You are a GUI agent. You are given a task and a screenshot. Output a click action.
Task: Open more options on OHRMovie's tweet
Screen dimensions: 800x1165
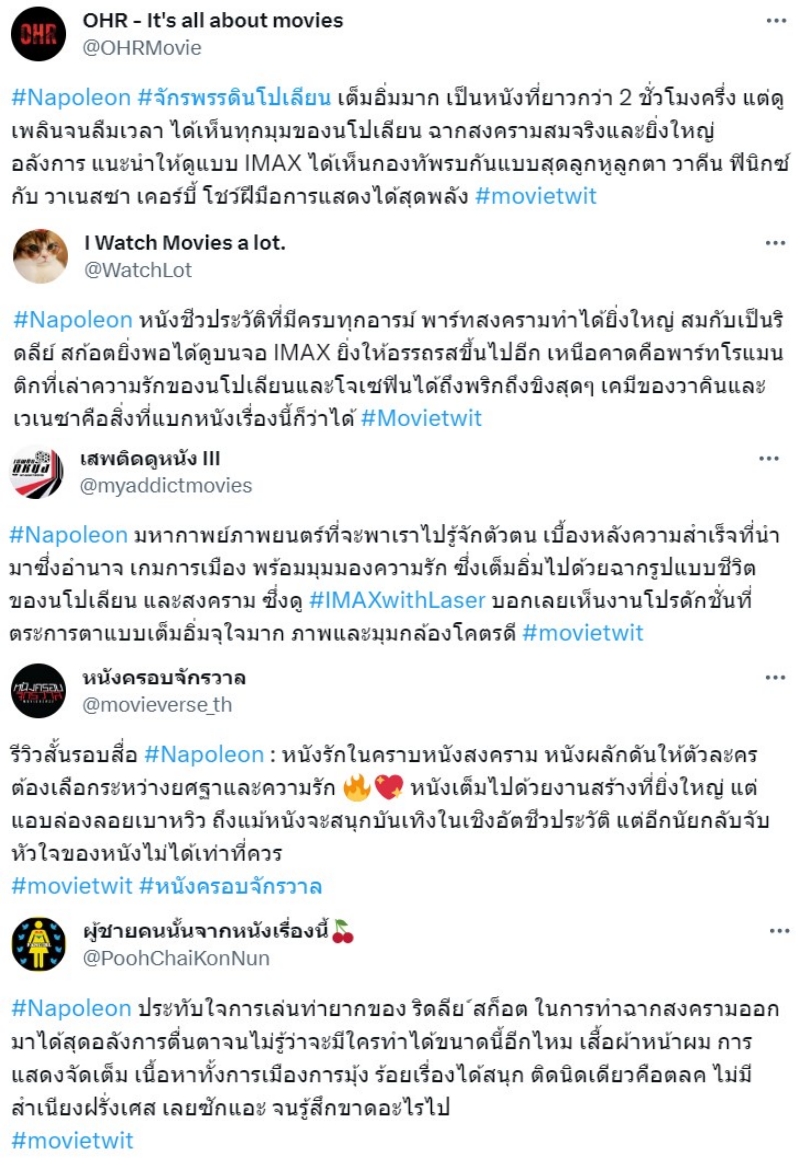point(776,21)
